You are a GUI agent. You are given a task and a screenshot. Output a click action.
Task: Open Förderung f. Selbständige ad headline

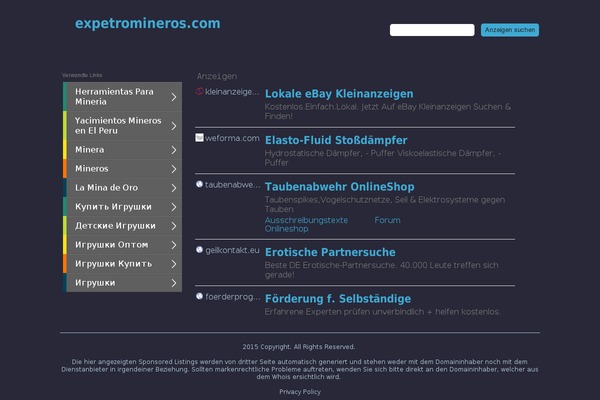tap(338, 299)
